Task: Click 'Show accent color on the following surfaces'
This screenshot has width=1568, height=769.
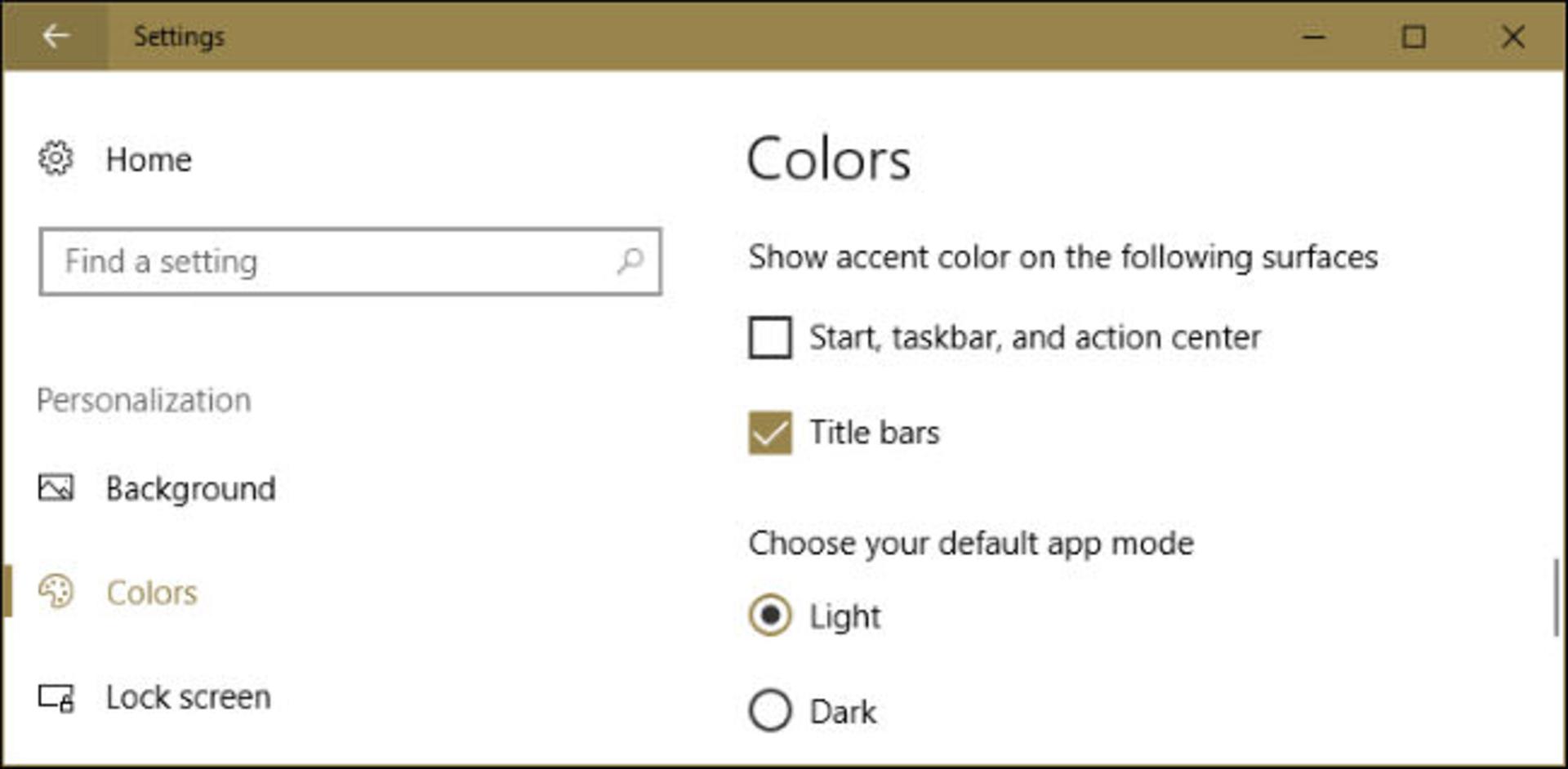Action: coord(1062,257)
